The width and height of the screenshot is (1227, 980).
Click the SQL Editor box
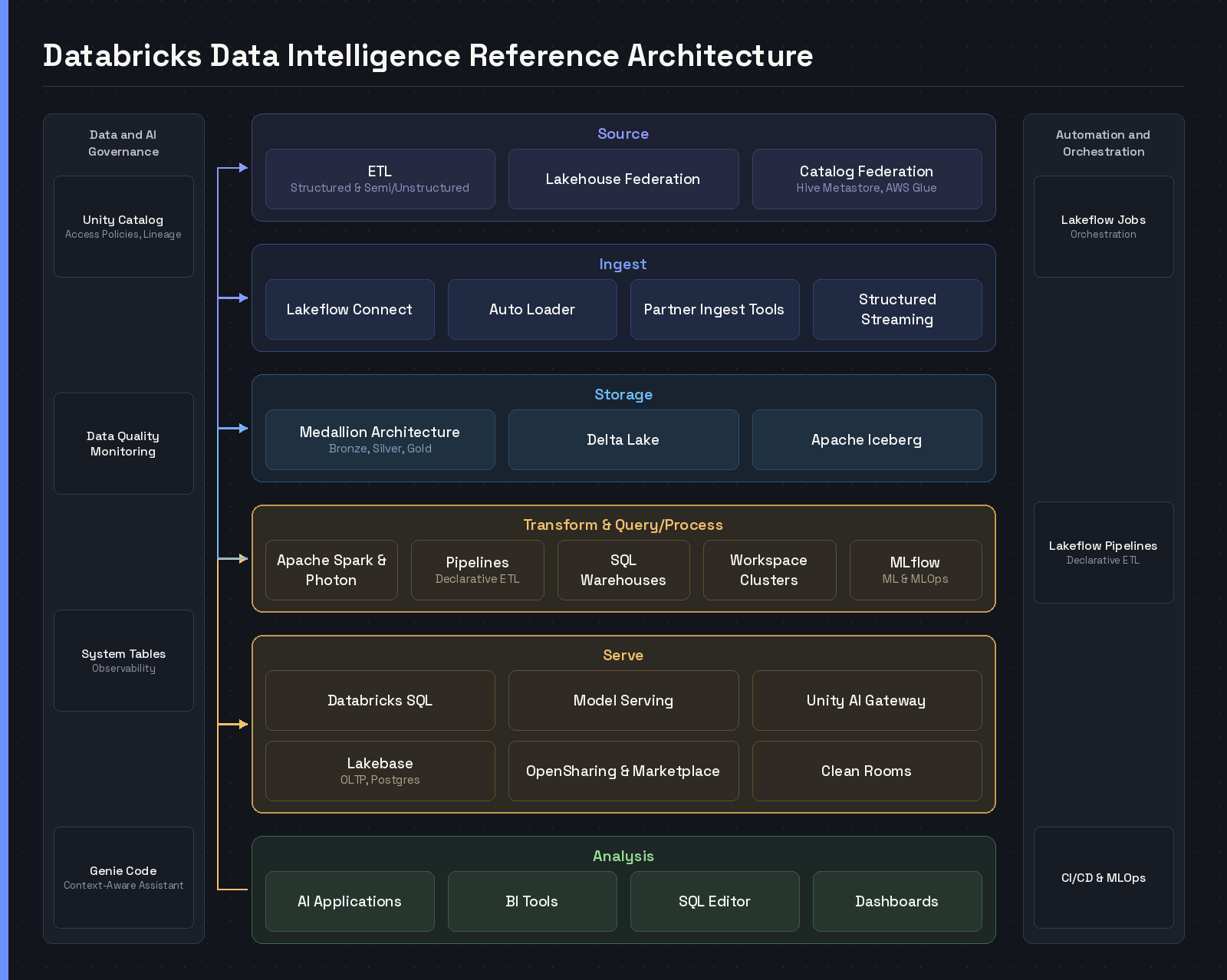click(x=715, y=901)
